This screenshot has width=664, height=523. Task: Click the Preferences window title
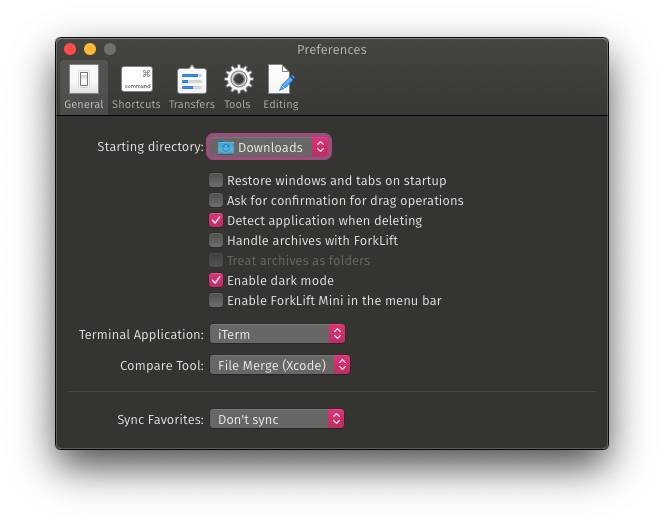[332, 50]
